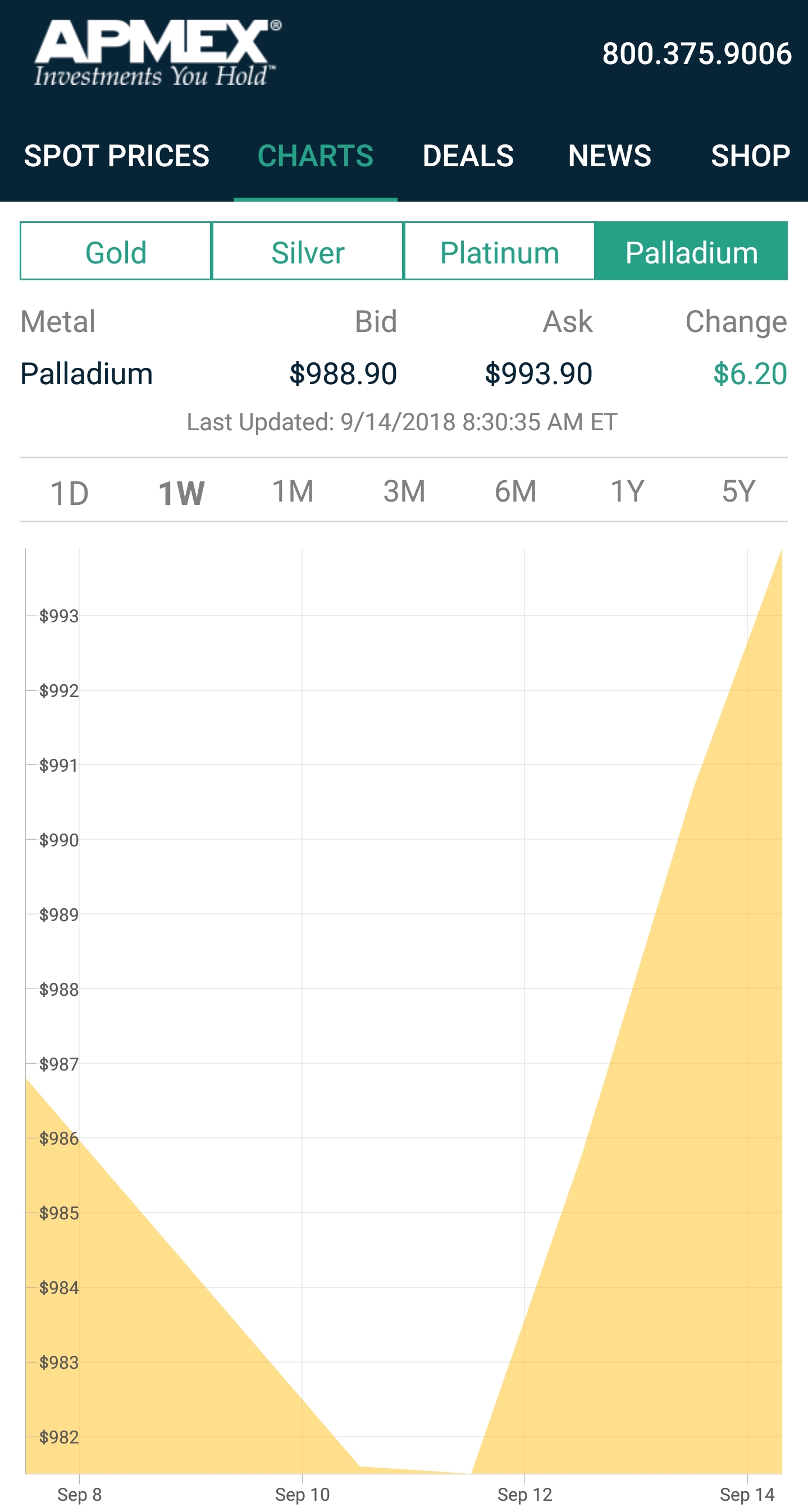Show the 1D chart range
Image resolution: width=808 pixels, height=1512 pixels.
tap(69, 492)
